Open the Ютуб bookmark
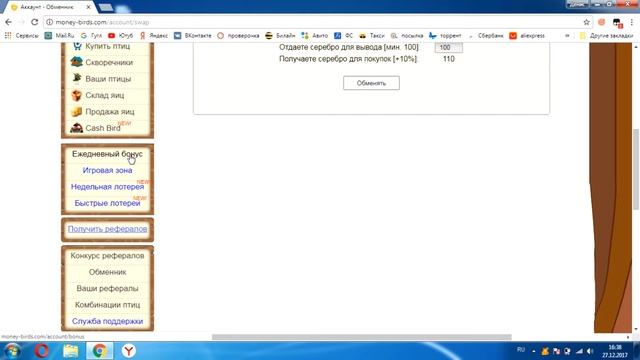 pos(120,36)
